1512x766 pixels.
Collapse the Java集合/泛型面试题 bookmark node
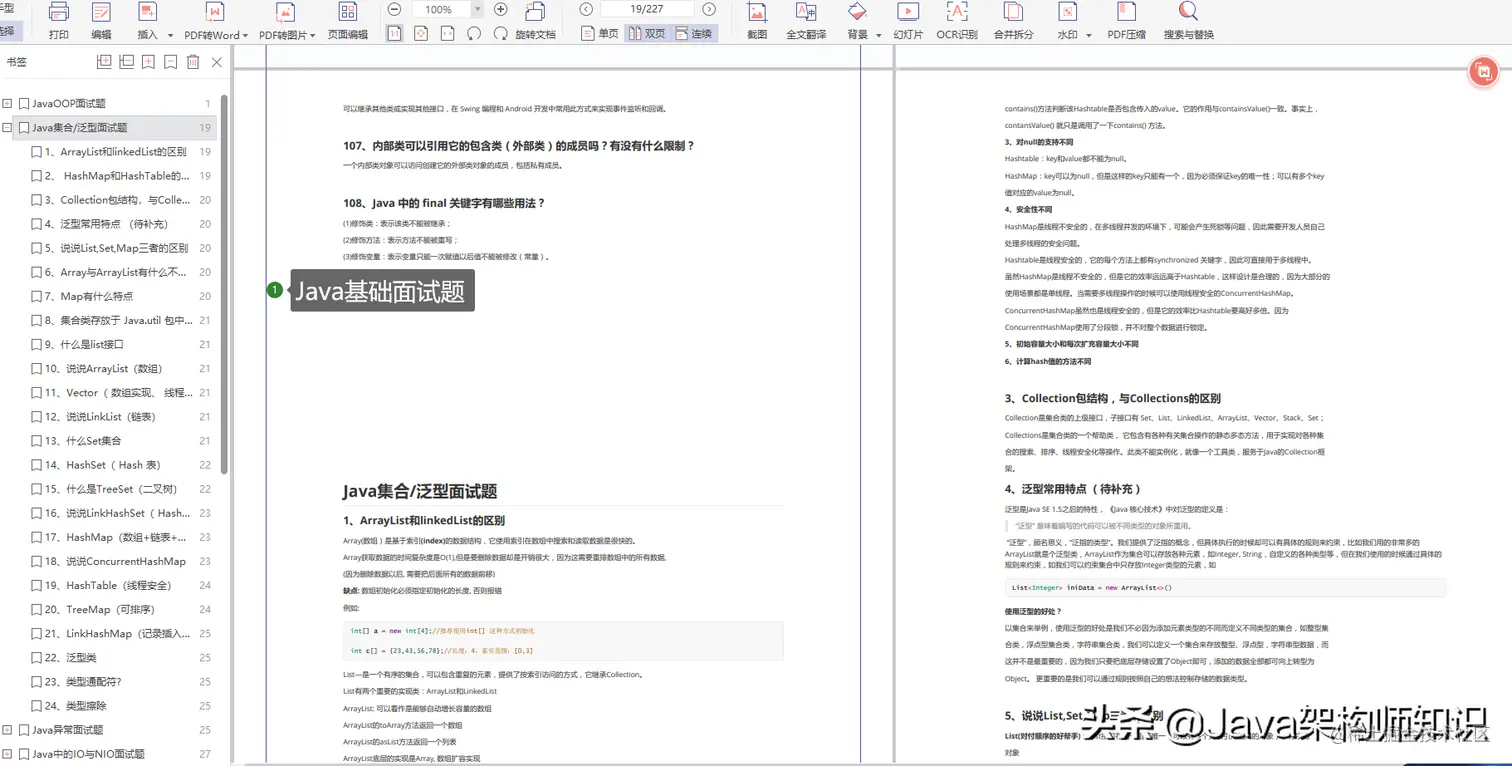tap(8, 127)
